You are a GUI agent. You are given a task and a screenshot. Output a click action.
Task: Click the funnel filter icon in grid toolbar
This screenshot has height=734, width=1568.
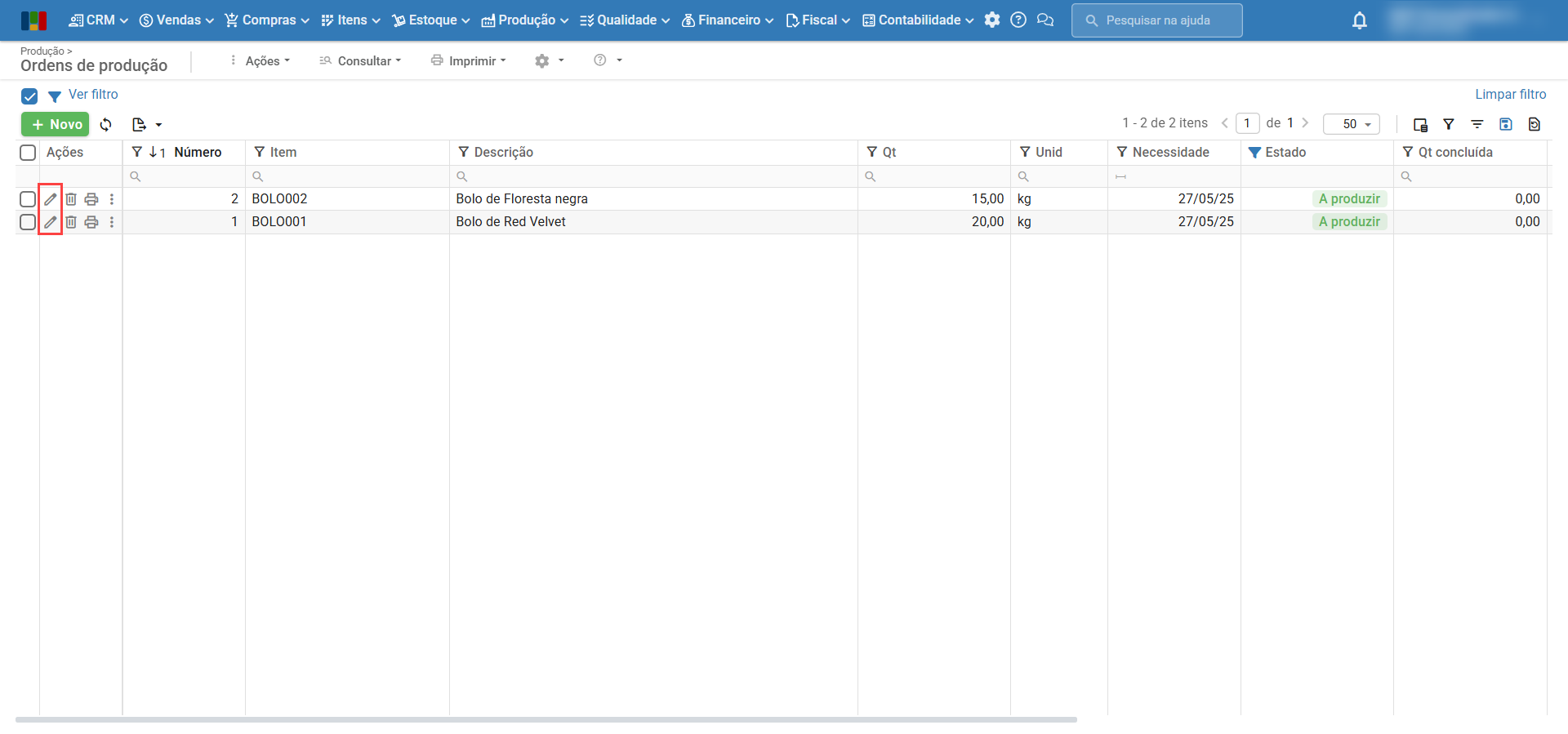coord(1449,125)
